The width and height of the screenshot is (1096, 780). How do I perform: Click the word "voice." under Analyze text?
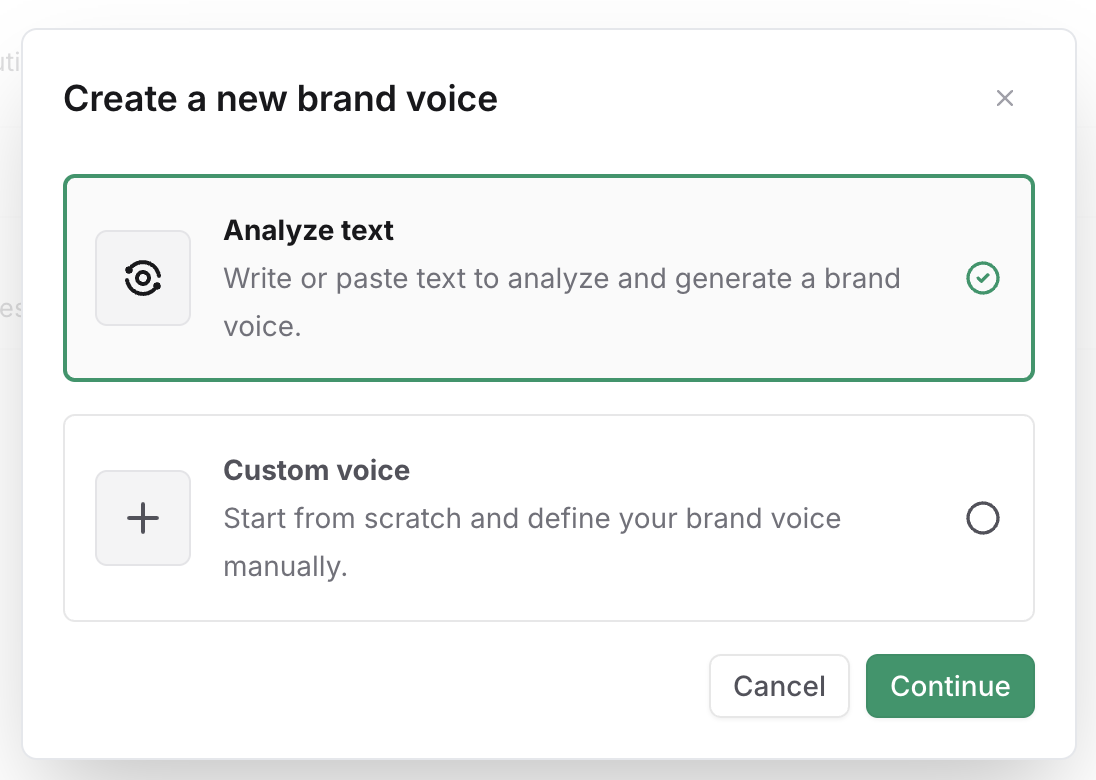(261, 326)
